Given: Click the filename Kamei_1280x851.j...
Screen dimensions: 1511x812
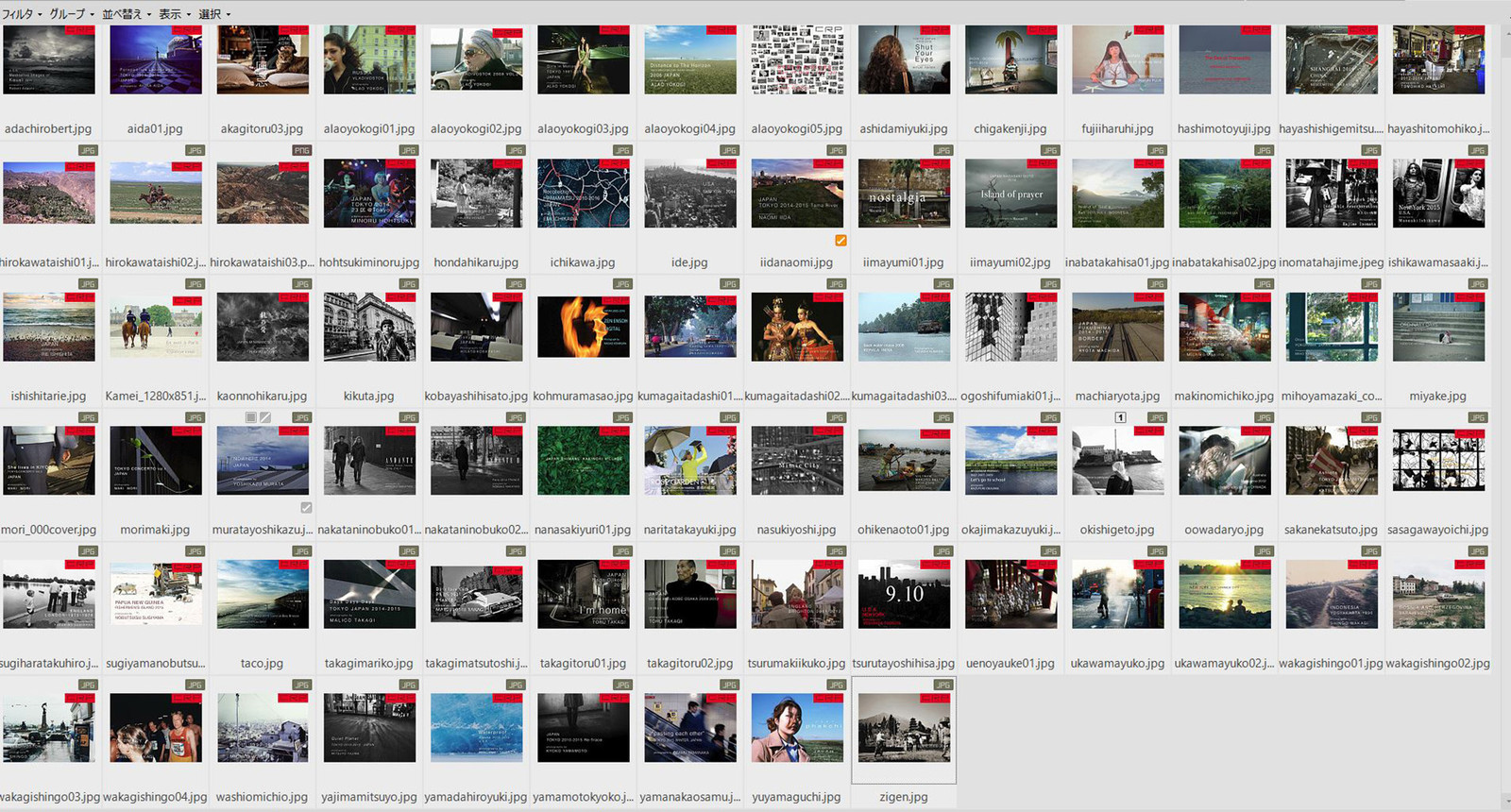Looking at the screenshot, I should tap(156, 397).
